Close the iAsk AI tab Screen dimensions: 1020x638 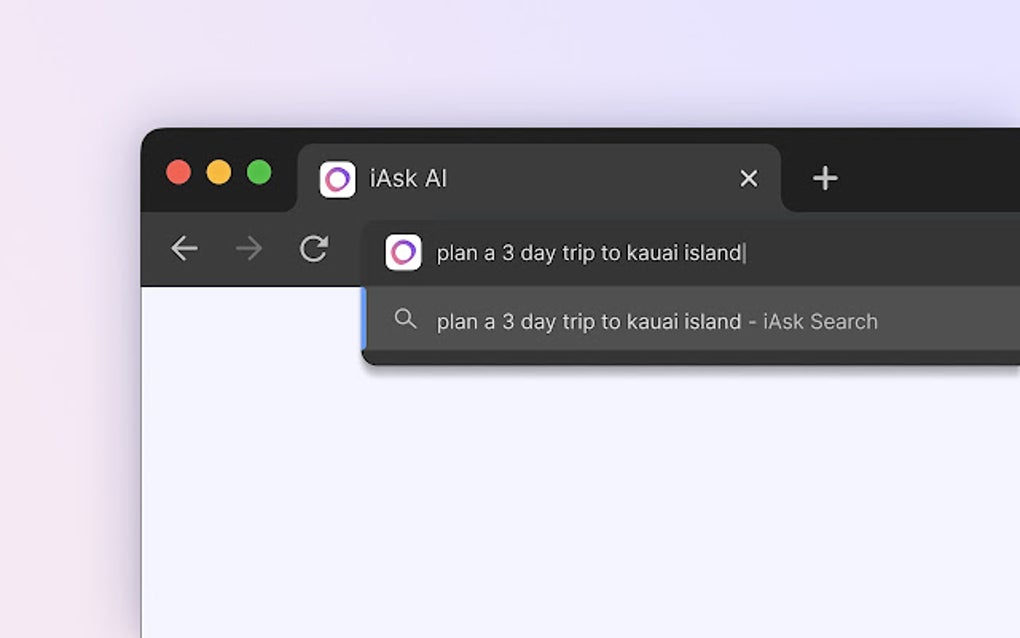(x=748, y=178)
